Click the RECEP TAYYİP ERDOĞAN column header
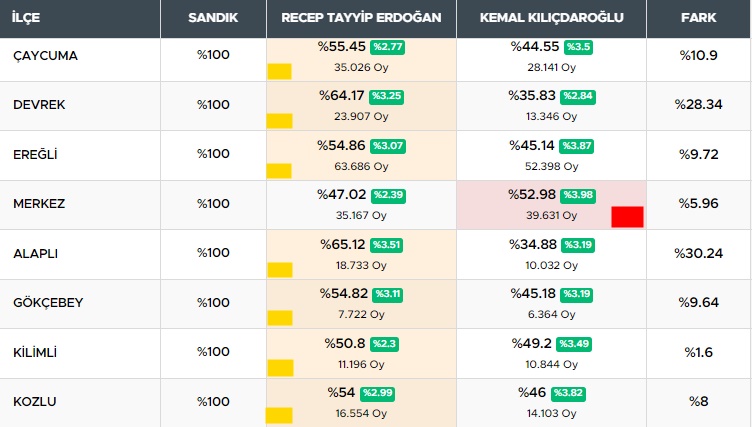752x427 pixels. (361, 19)
